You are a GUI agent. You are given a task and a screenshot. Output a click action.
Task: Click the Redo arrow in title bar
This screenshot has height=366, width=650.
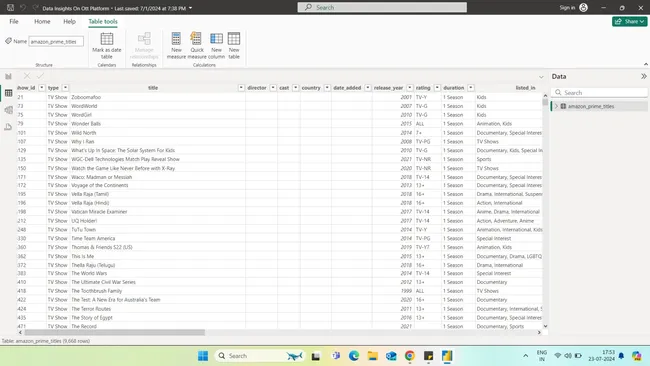[35, 7]
